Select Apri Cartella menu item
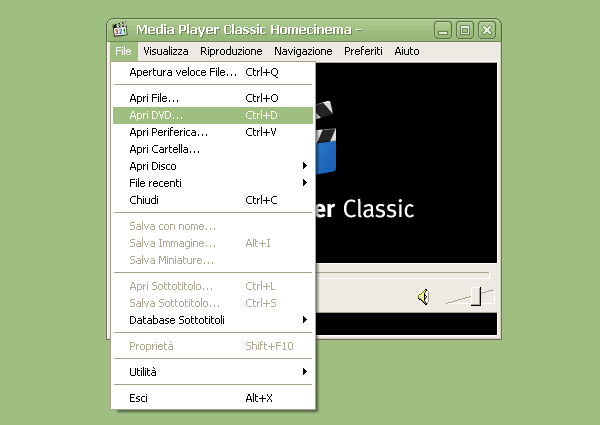Image resolution: width=600 pixels, height=425 pixels. coord(165,149)
